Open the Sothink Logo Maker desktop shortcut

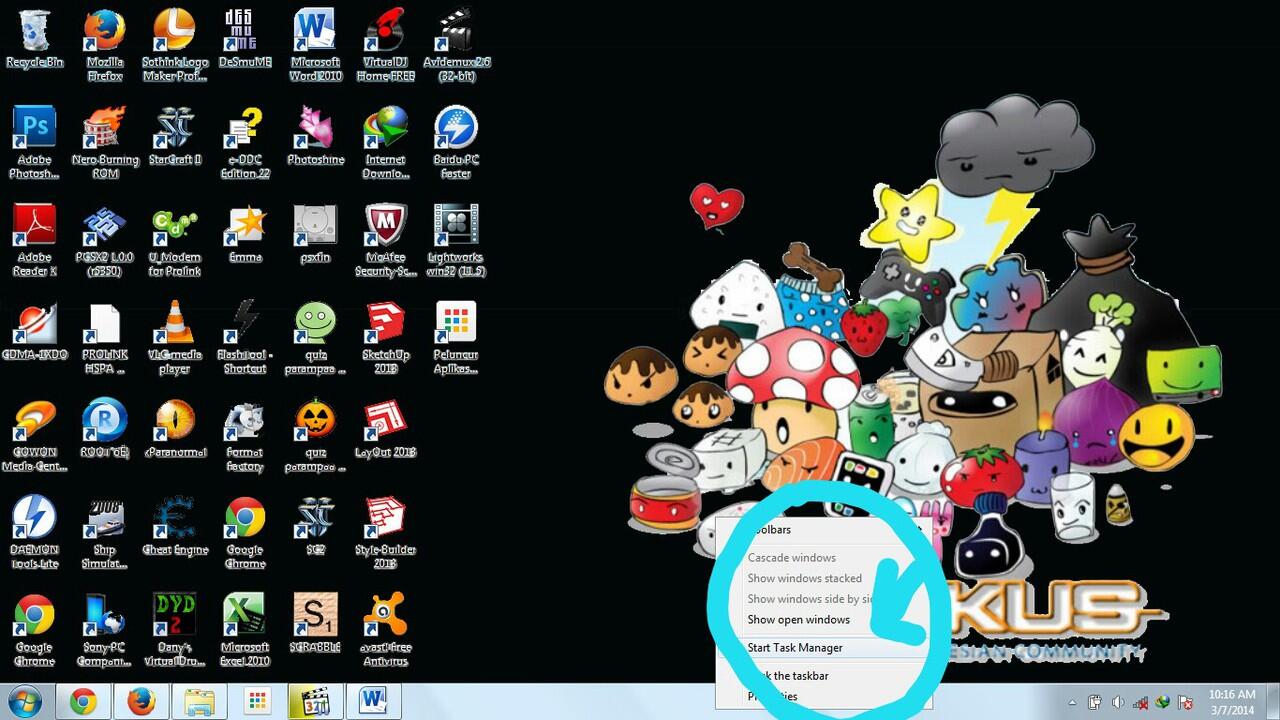[x=174, y=45]
